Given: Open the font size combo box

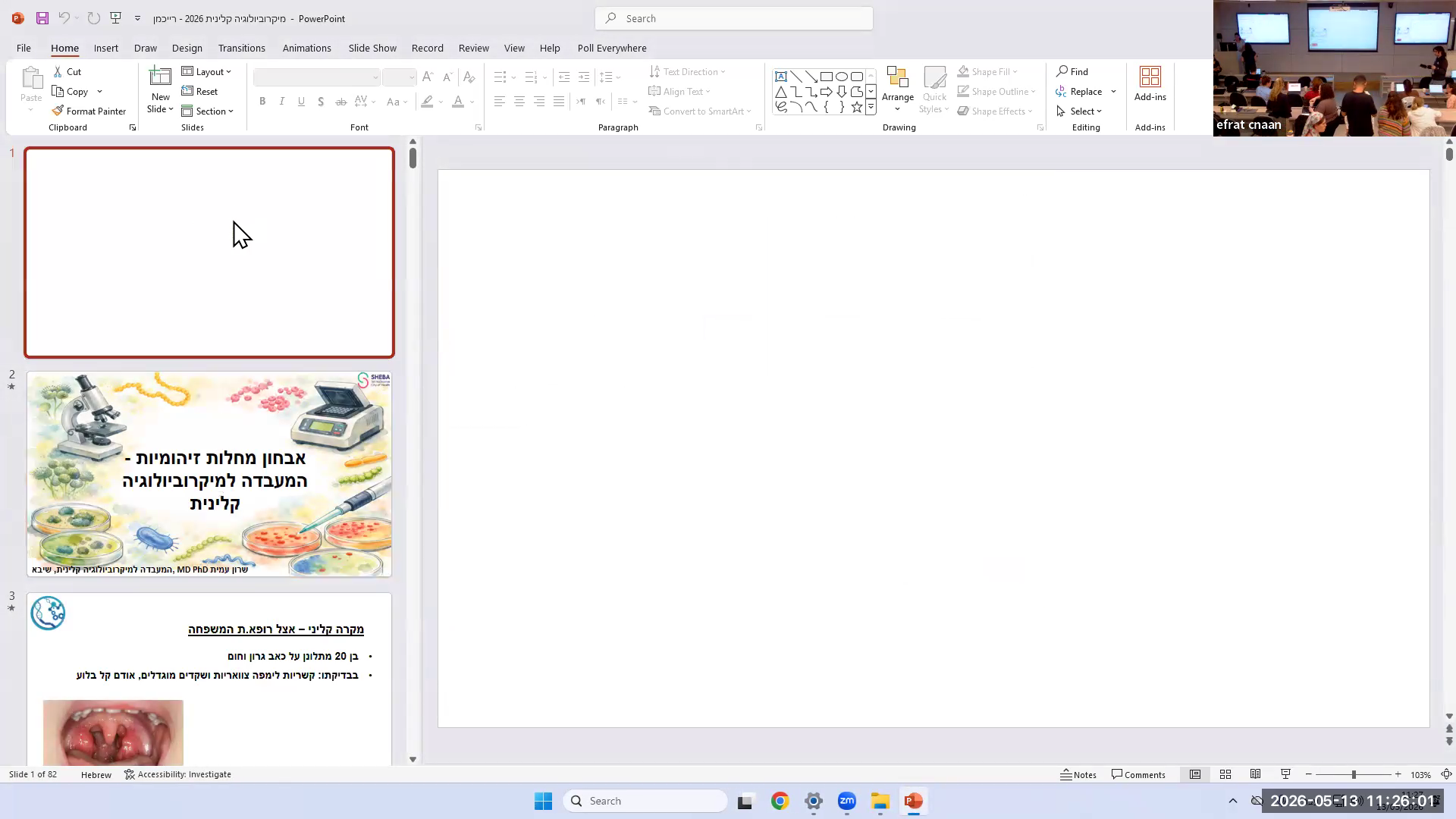Looking at the screenshot, I should pyautogui.click(x=400, y=77).
